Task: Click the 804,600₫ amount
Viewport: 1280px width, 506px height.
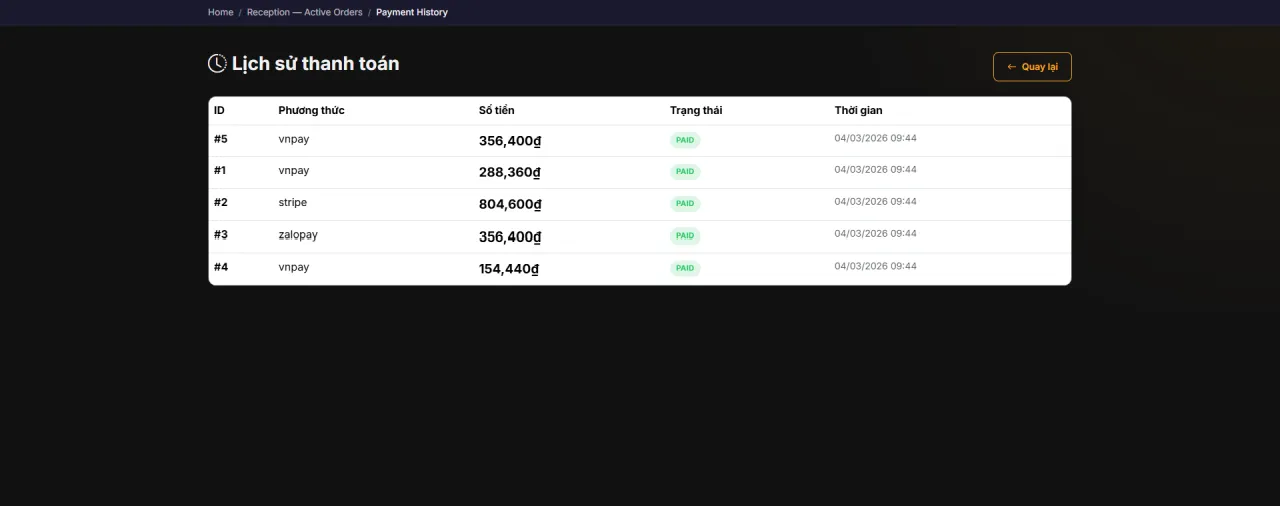Action: (x=510, y=205)
